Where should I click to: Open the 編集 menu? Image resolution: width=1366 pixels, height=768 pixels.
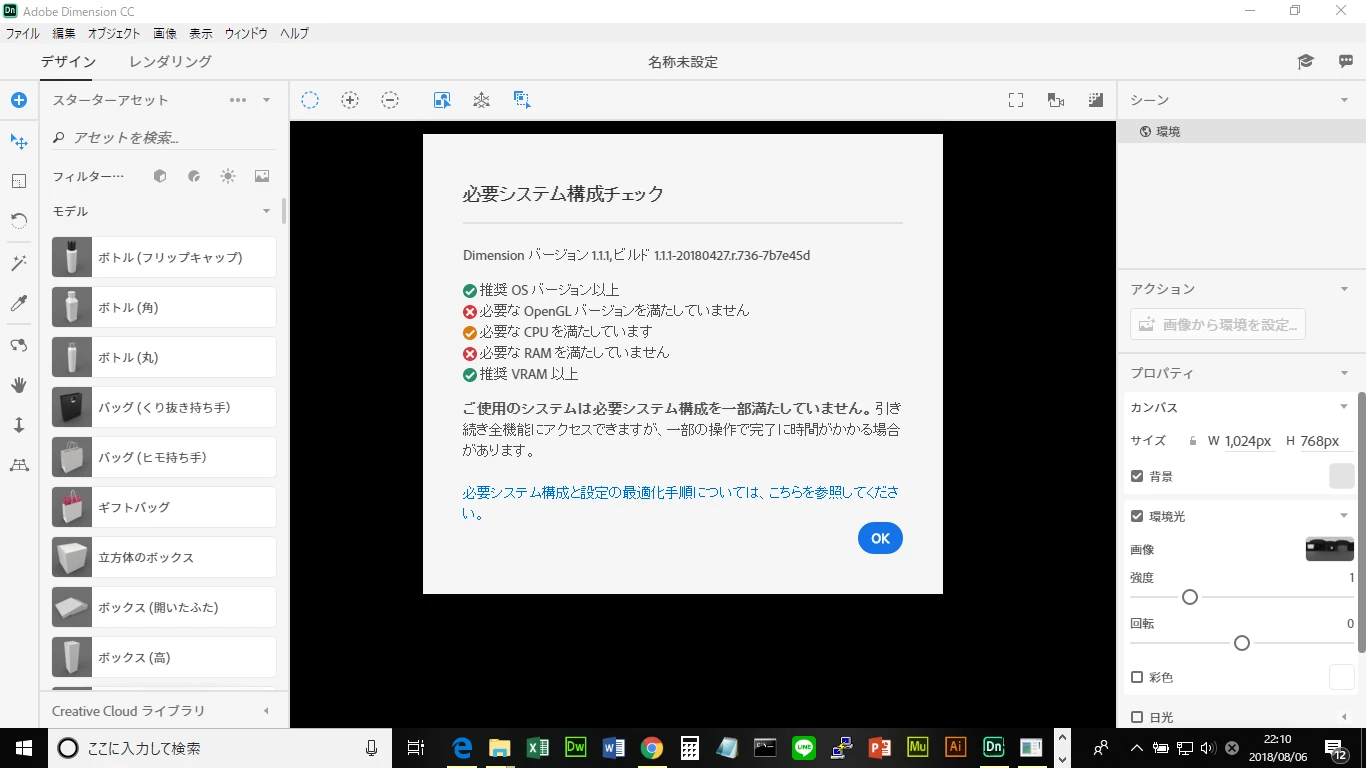(64, 33)
